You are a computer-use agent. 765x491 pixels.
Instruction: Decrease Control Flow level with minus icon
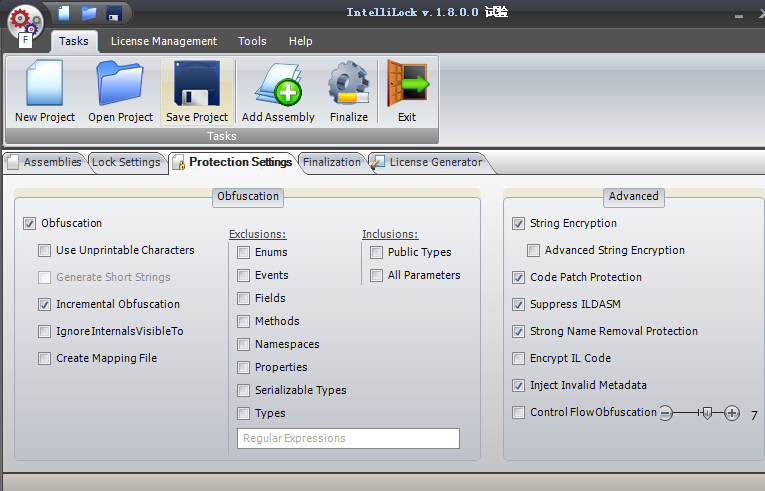coord(666,413)
